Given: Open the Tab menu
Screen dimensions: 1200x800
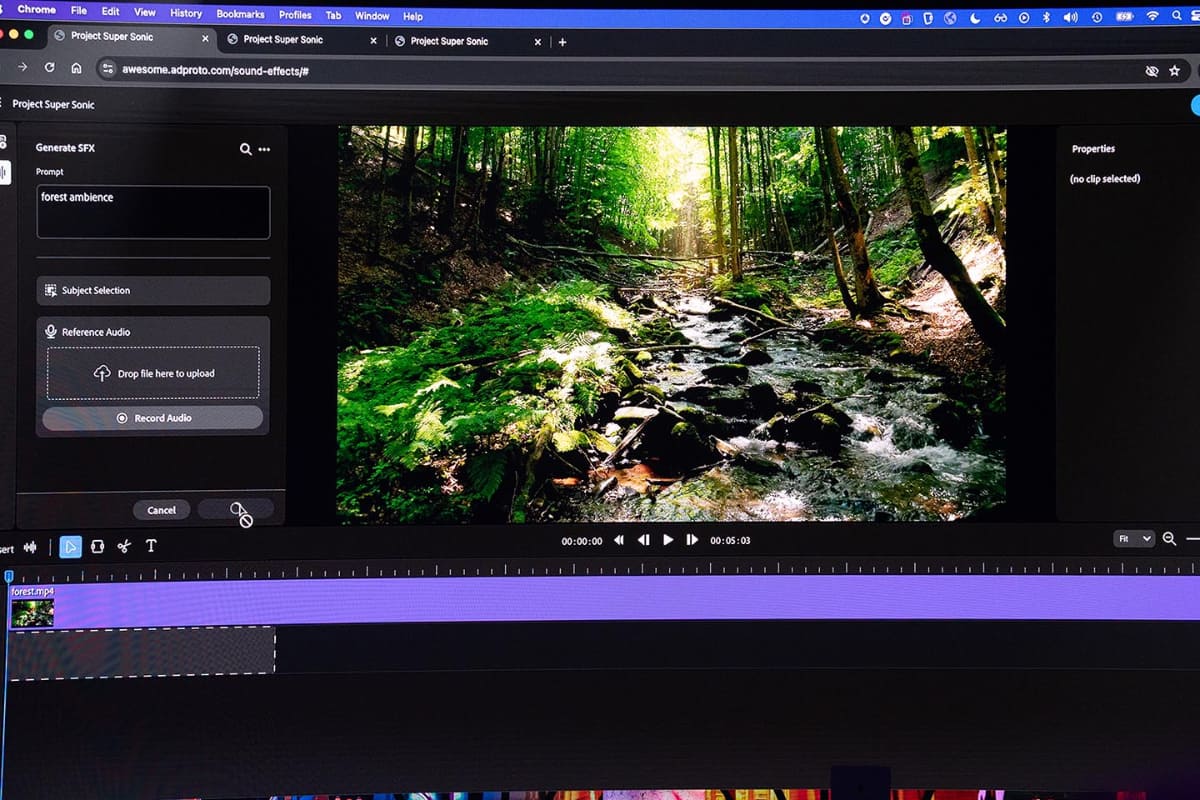Looking at the screenshot, I should pyautogui.click(x=333, y=16).
